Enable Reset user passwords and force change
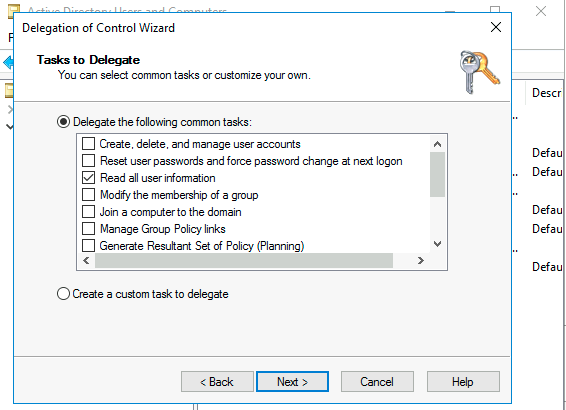This screenshot has width=566, height=410. click(88, 161)
